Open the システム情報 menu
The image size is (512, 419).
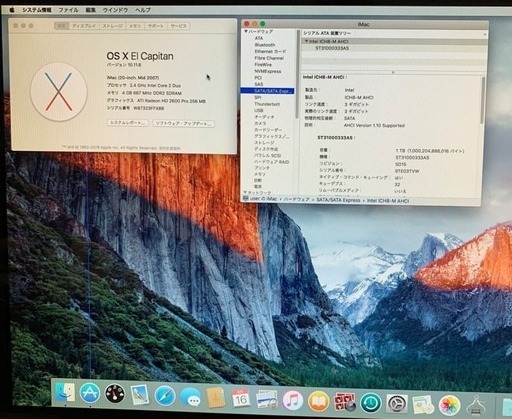pyautogui.click(x=37, y=10)
